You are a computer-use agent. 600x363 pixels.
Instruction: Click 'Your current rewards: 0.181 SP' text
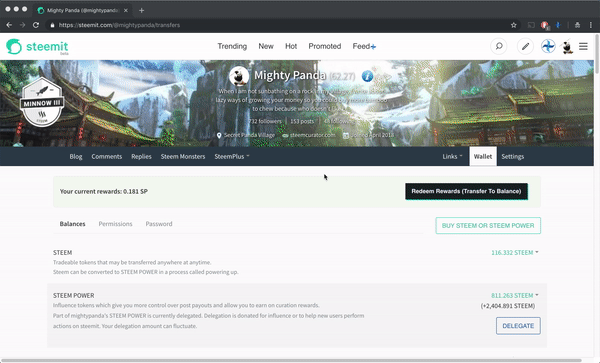pyautogui.click(x=104, y=191)
